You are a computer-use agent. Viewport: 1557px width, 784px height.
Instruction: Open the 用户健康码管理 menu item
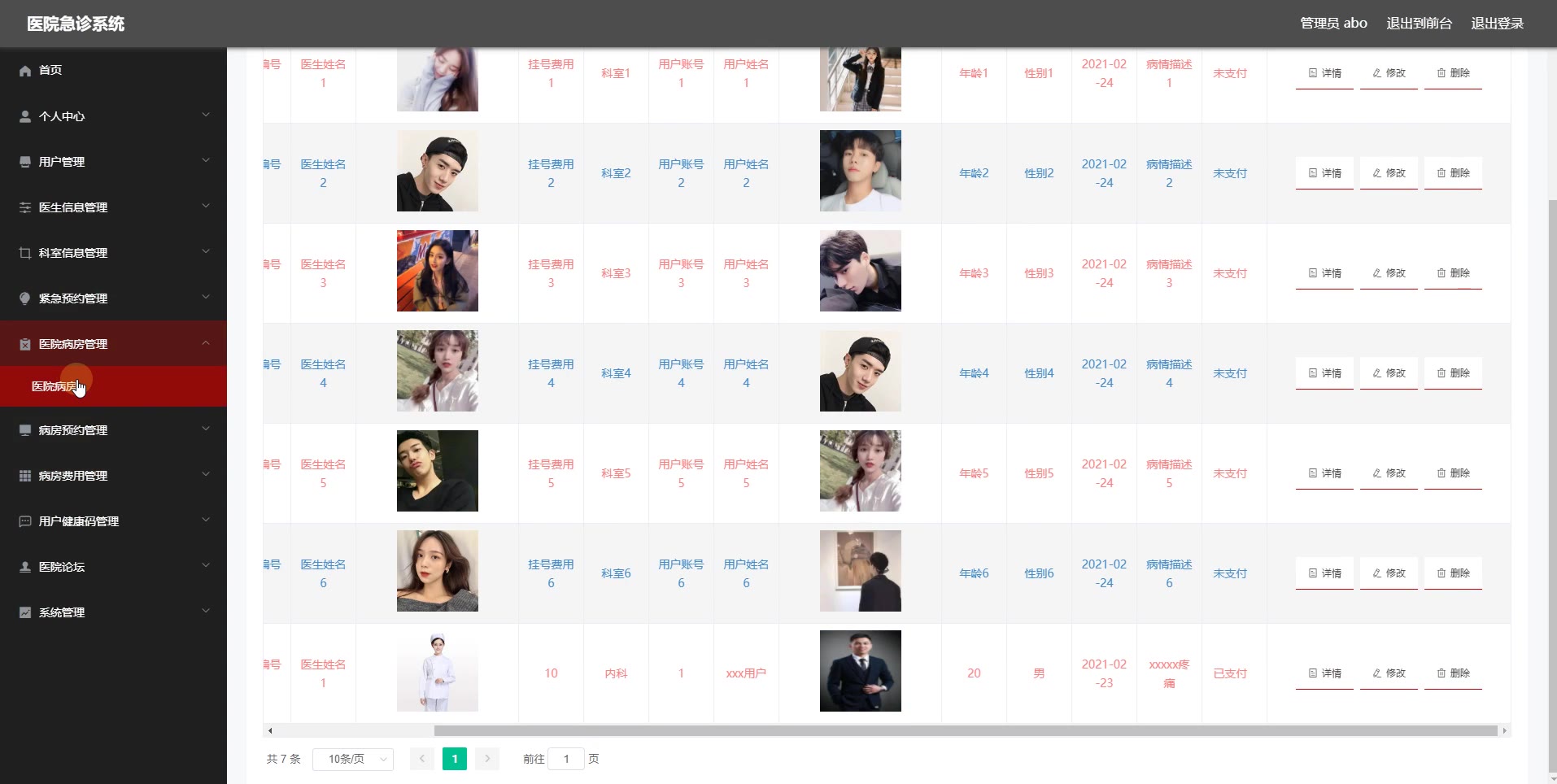coord(114,521)
